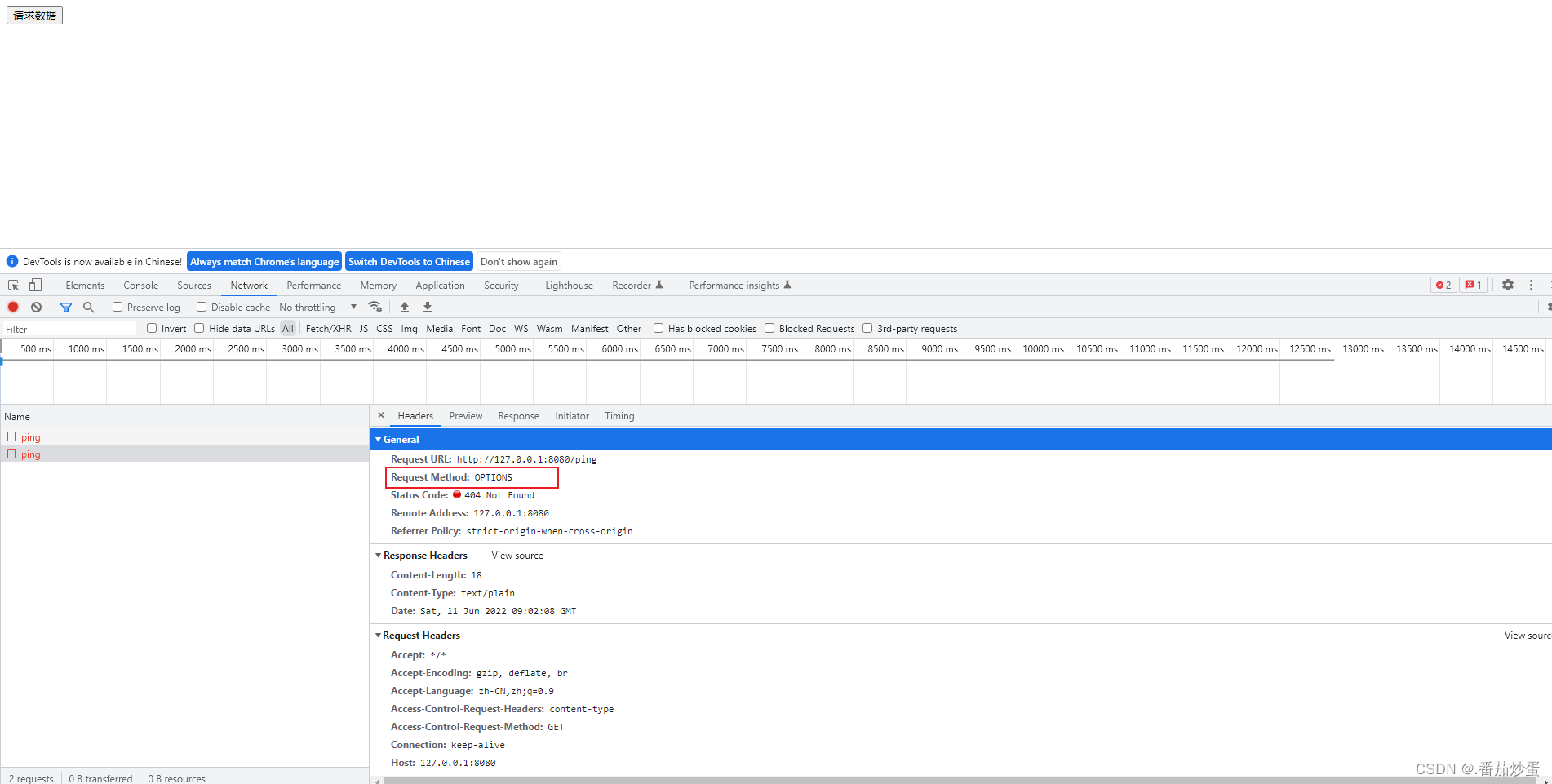Open the Performance panel tab

(314, 285)
